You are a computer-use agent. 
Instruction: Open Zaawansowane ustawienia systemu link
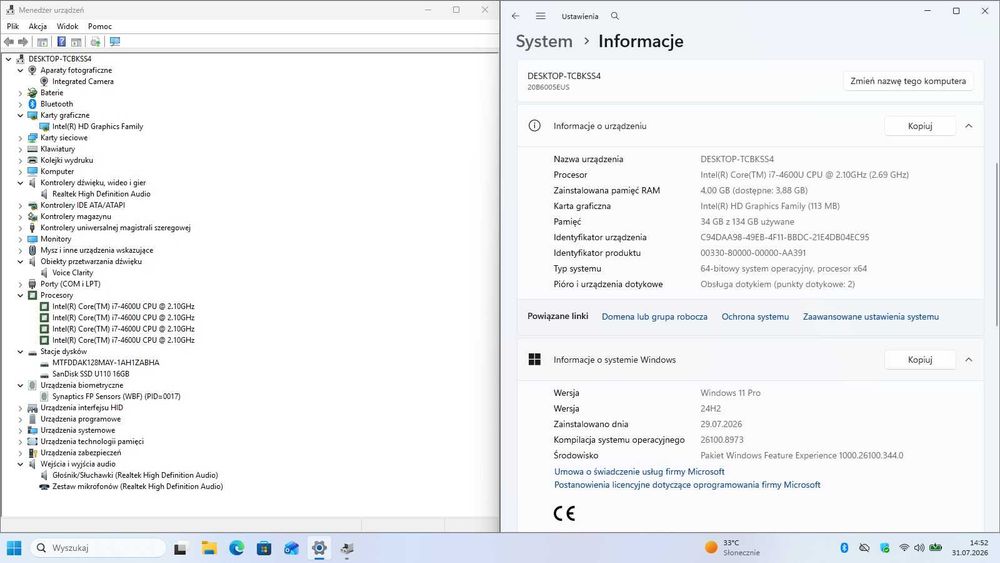tap(871, 317)
